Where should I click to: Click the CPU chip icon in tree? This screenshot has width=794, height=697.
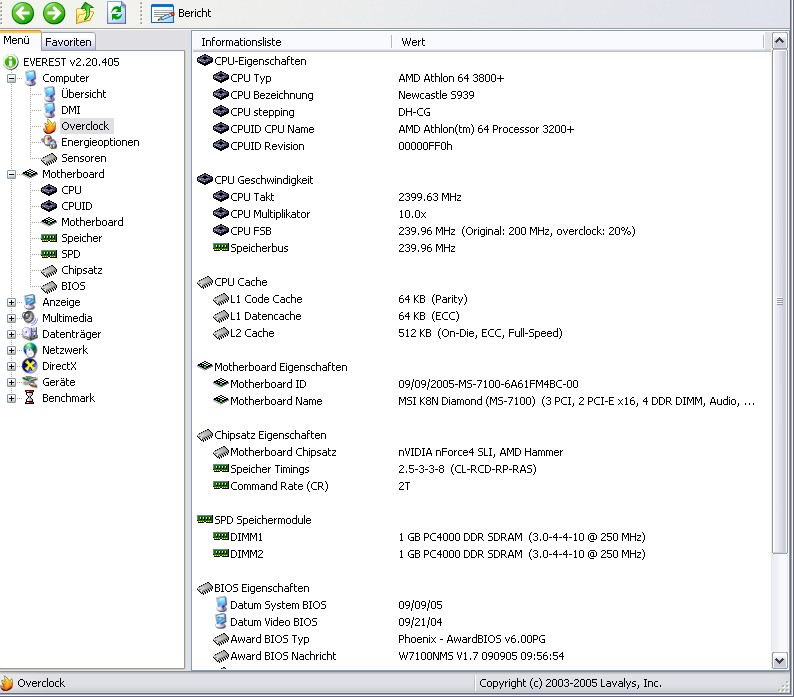click(49, 190)
